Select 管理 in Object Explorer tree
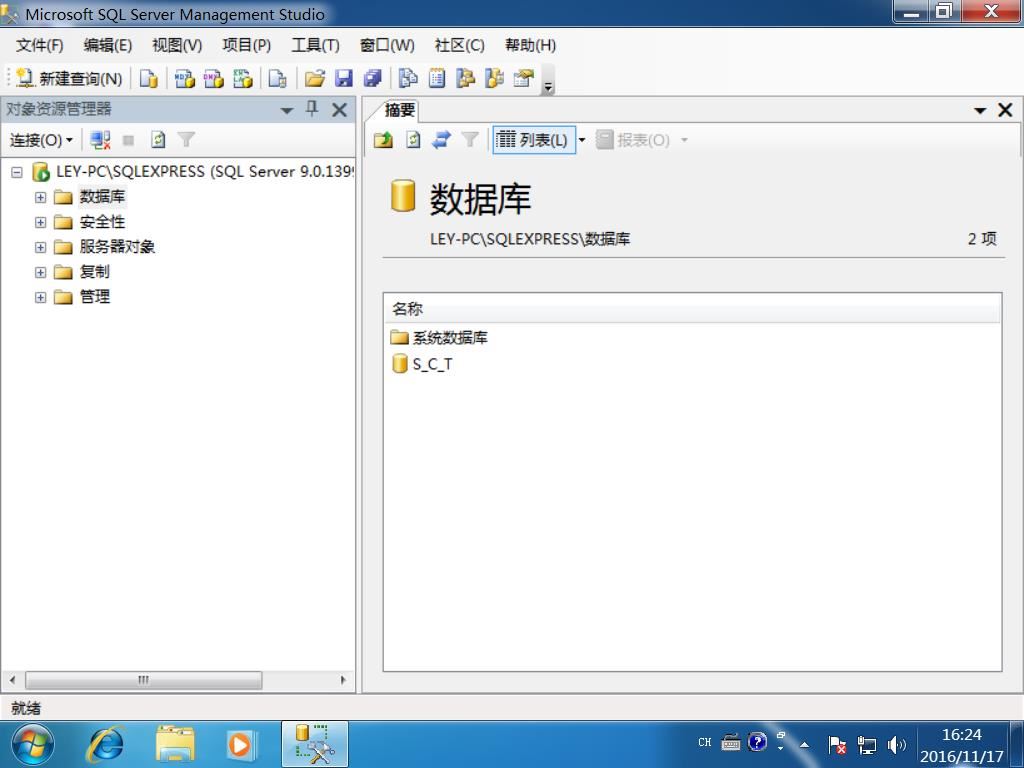 click(x=95, y=296)
